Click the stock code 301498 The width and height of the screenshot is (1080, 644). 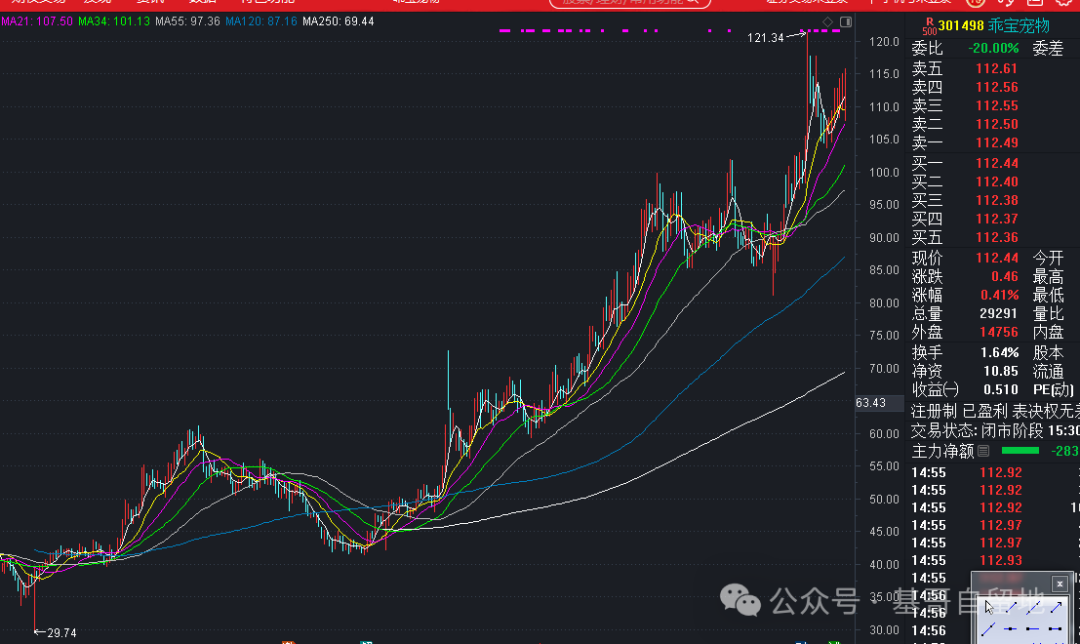pyautogui.click(x=961, y=26)
